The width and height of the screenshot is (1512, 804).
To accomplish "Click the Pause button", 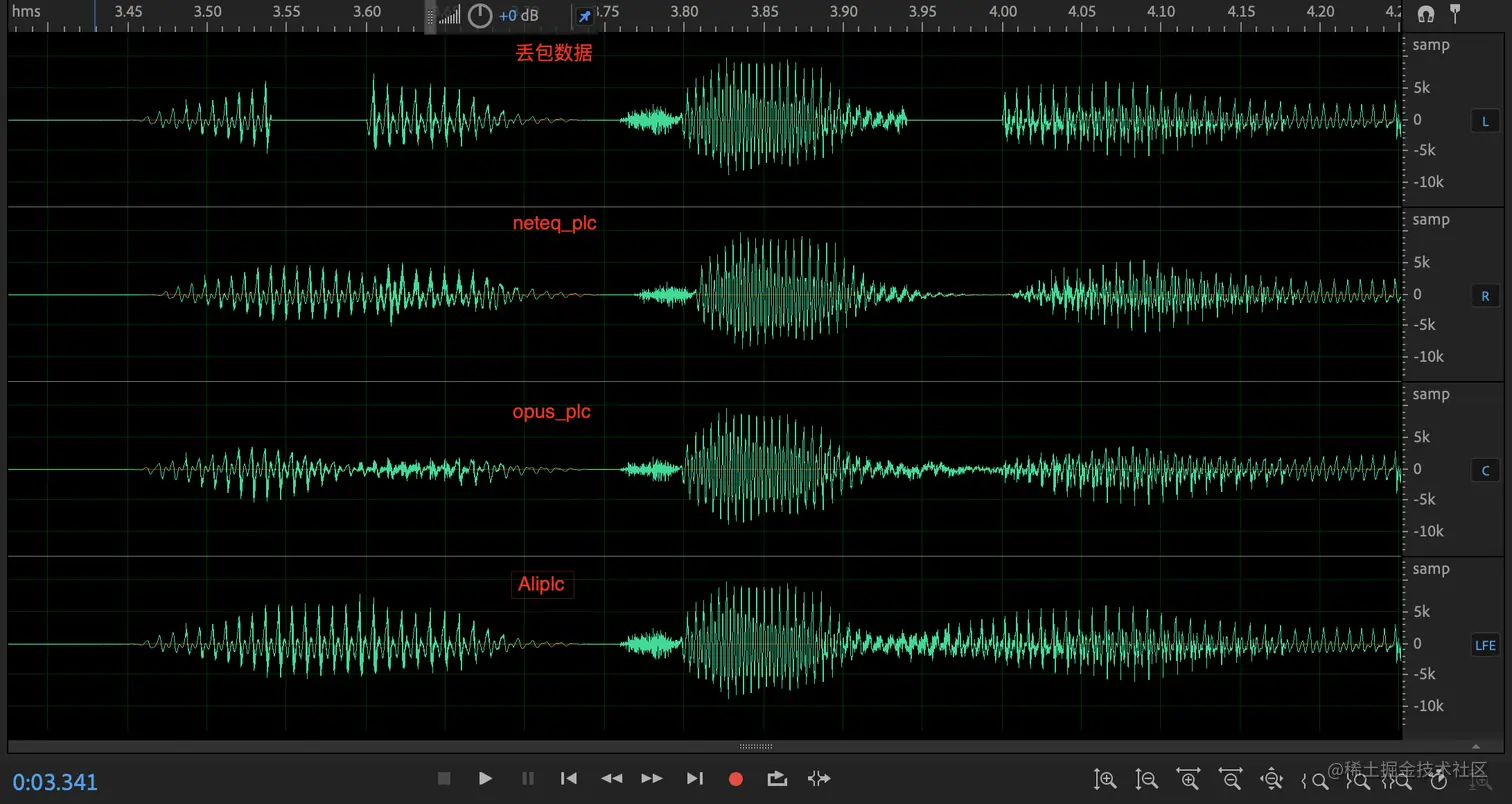I will (528, 779).
